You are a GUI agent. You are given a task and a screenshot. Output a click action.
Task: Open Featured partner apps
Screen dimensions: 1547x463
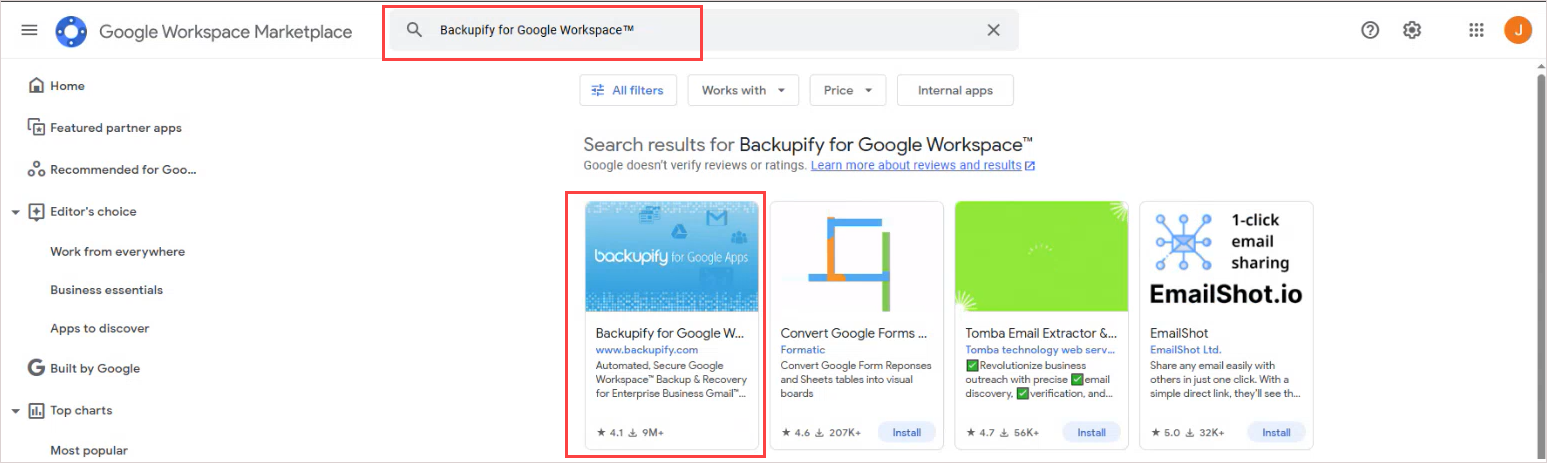(116, 128)
